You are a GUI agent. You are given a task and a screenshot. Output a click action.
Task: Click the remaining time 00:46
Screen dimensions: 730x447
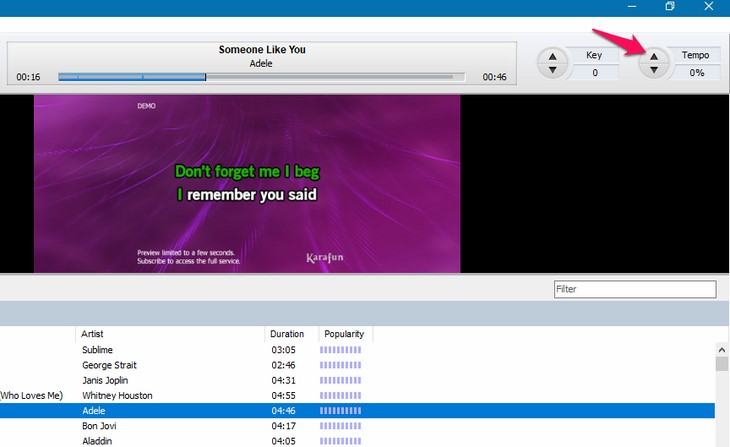click(x=494, y=77)
